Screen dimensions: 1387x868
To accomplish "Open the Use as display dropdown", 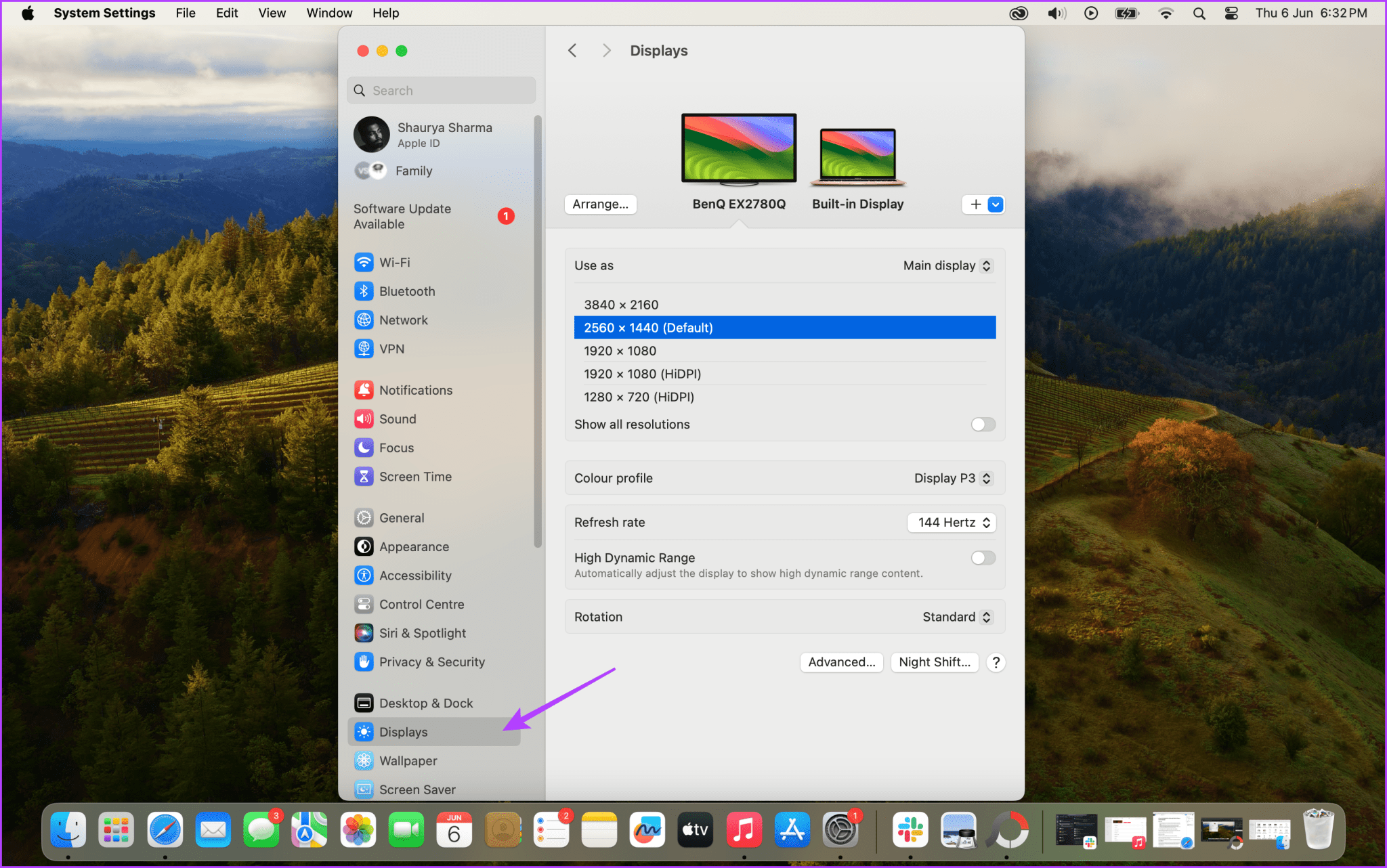I will [x=947, y=265].
